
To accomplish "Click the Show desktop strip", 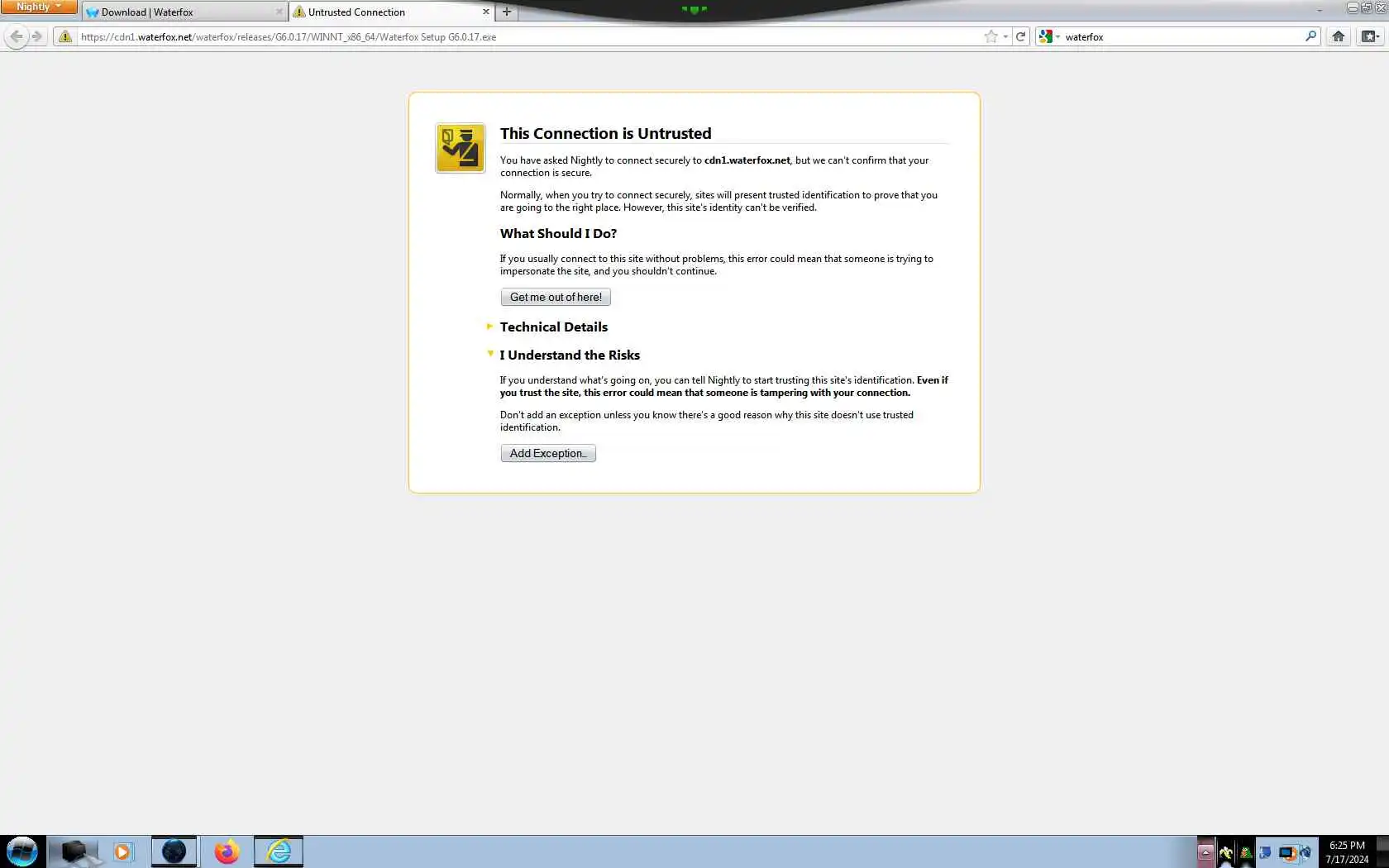I will pos(1382,852).
